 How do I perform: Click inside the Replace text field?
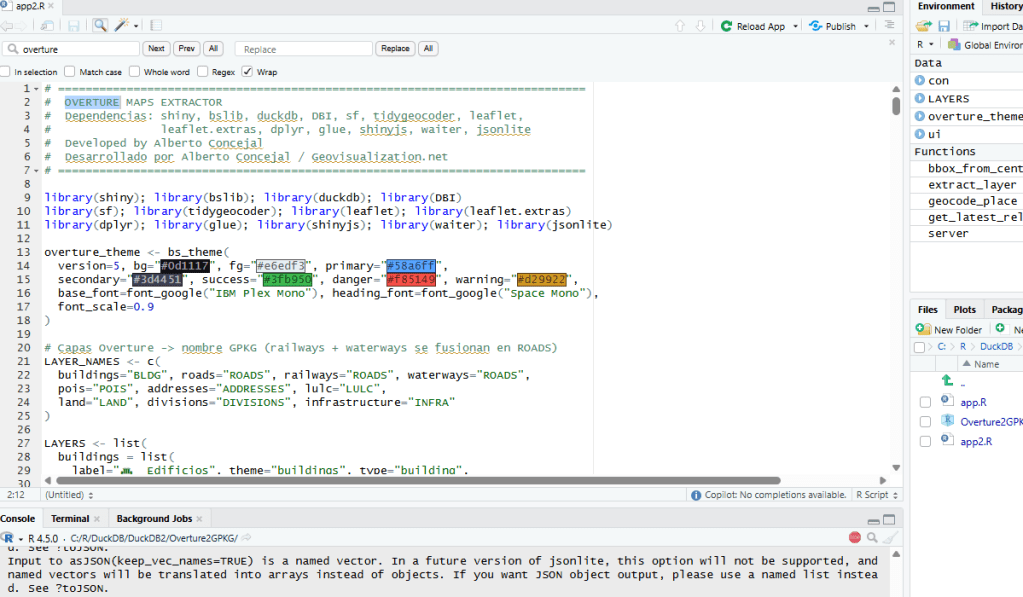click(303, 48)
